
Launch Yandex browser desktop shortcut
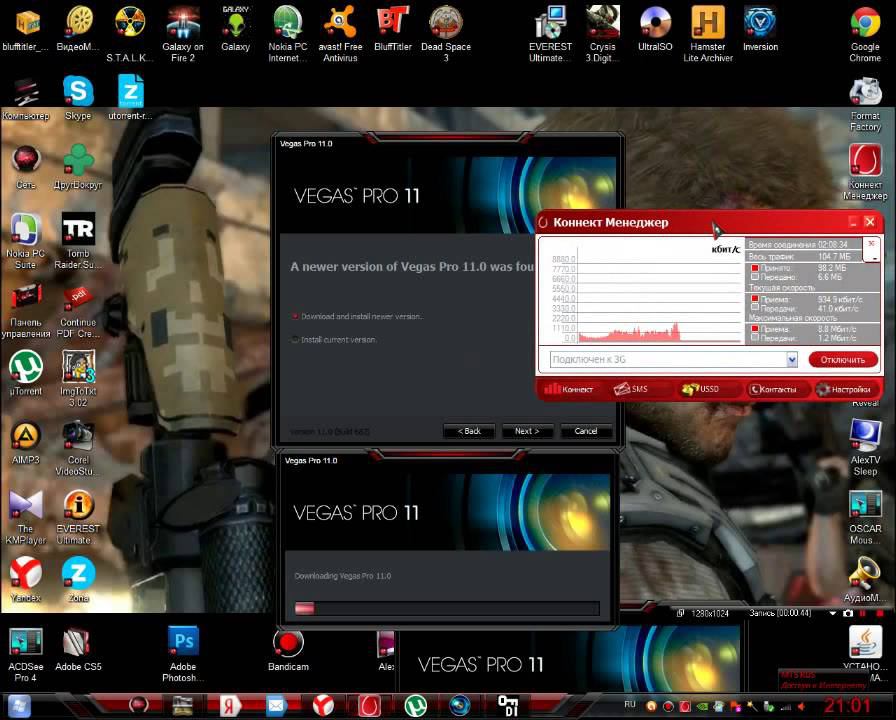point(26,580)
